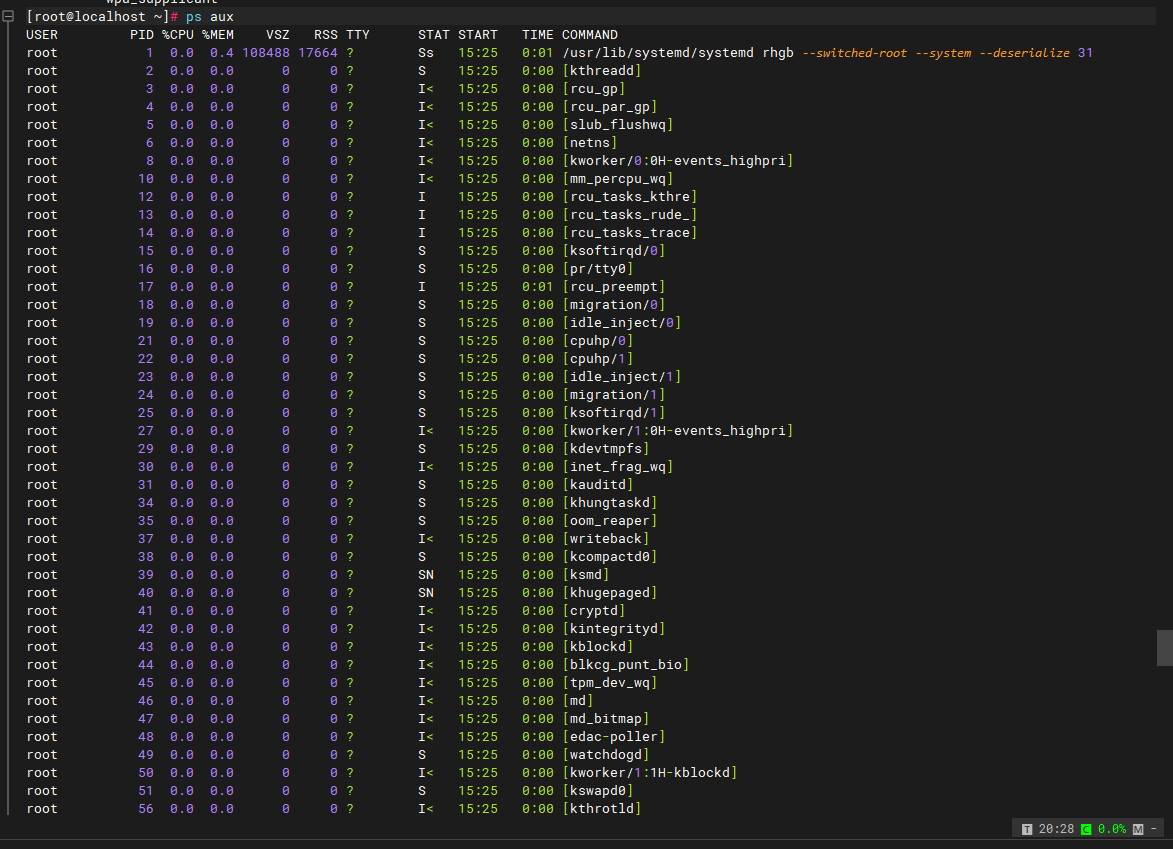Click the T time icon in status bar
This screenshot has height=849, width=1173.
[x=1027, y=829]
